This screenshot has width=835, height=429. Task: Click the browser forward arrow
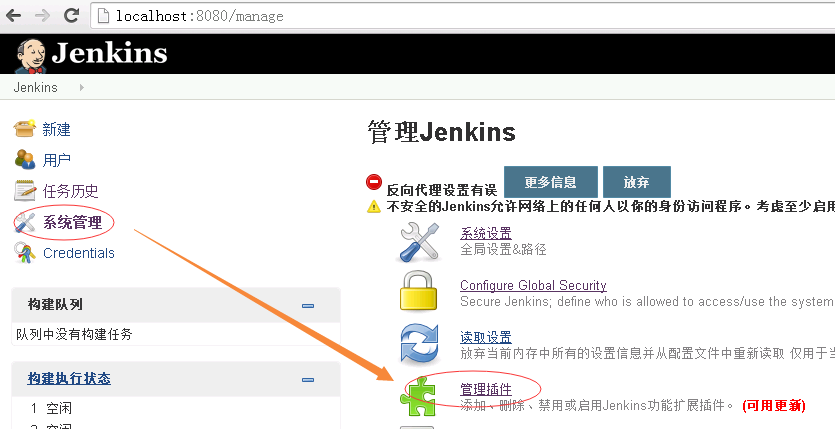click(x=42, y=15)
